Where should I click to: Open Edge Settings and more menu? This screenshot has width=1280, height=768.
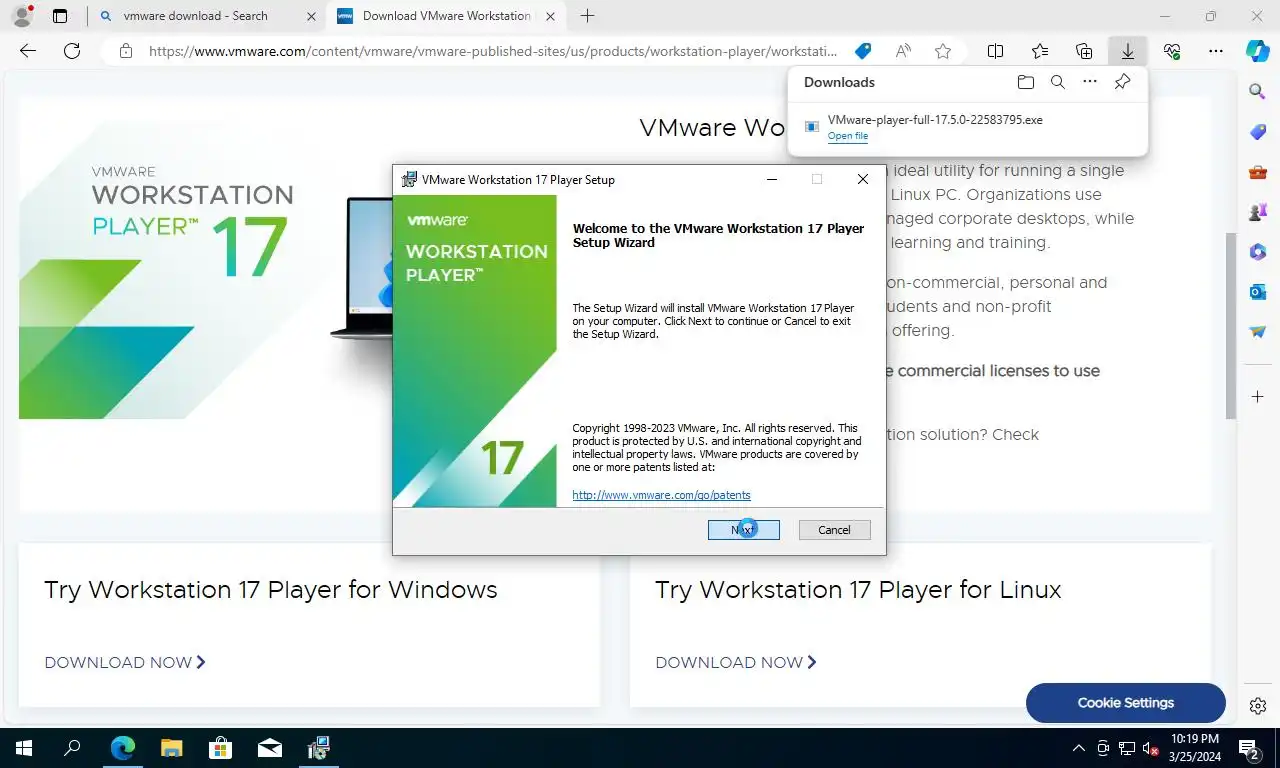pyautogui.click(x=1216, y=51)
